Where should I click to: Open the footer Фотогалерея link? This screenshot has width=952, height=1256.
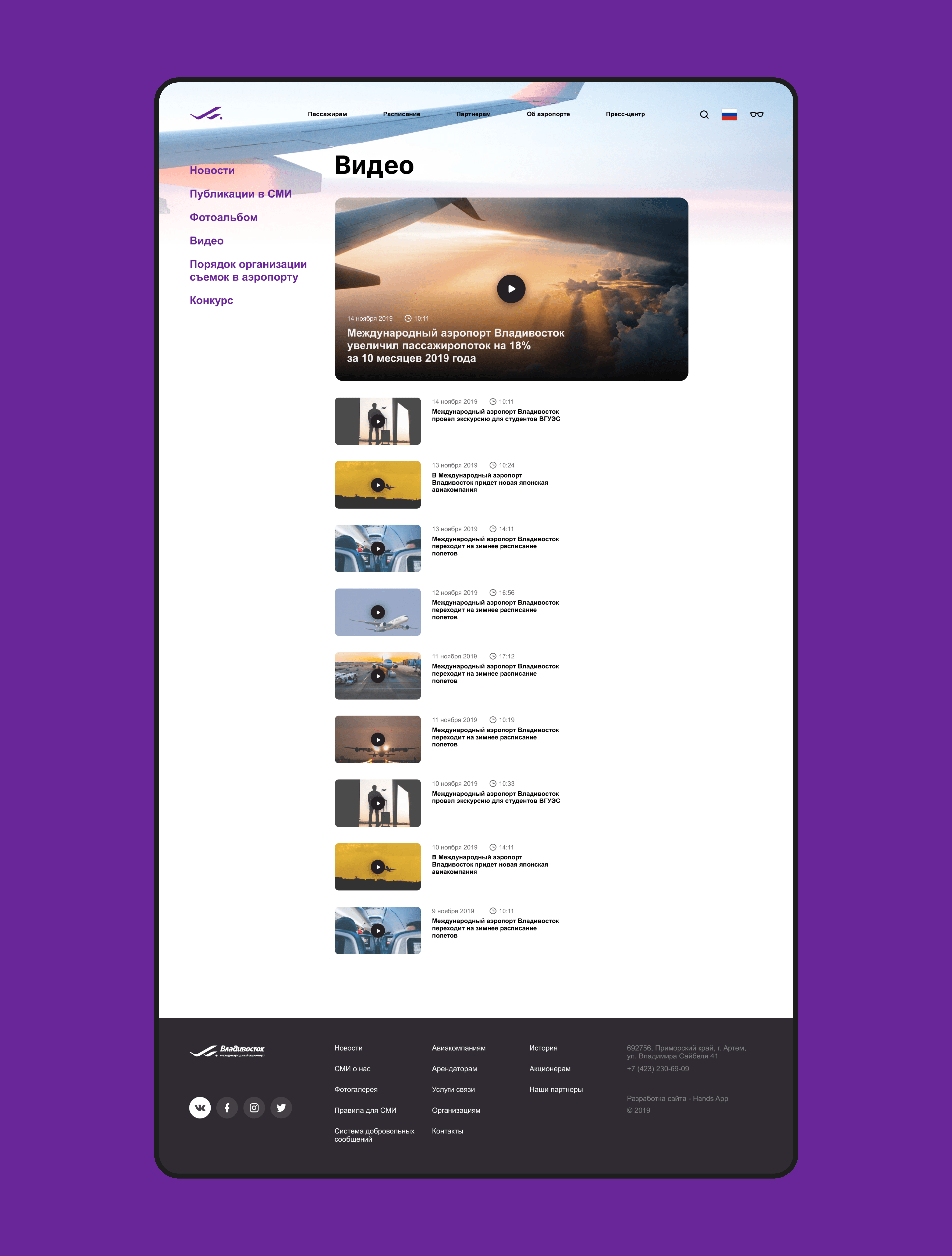(x=356, y=1090)
